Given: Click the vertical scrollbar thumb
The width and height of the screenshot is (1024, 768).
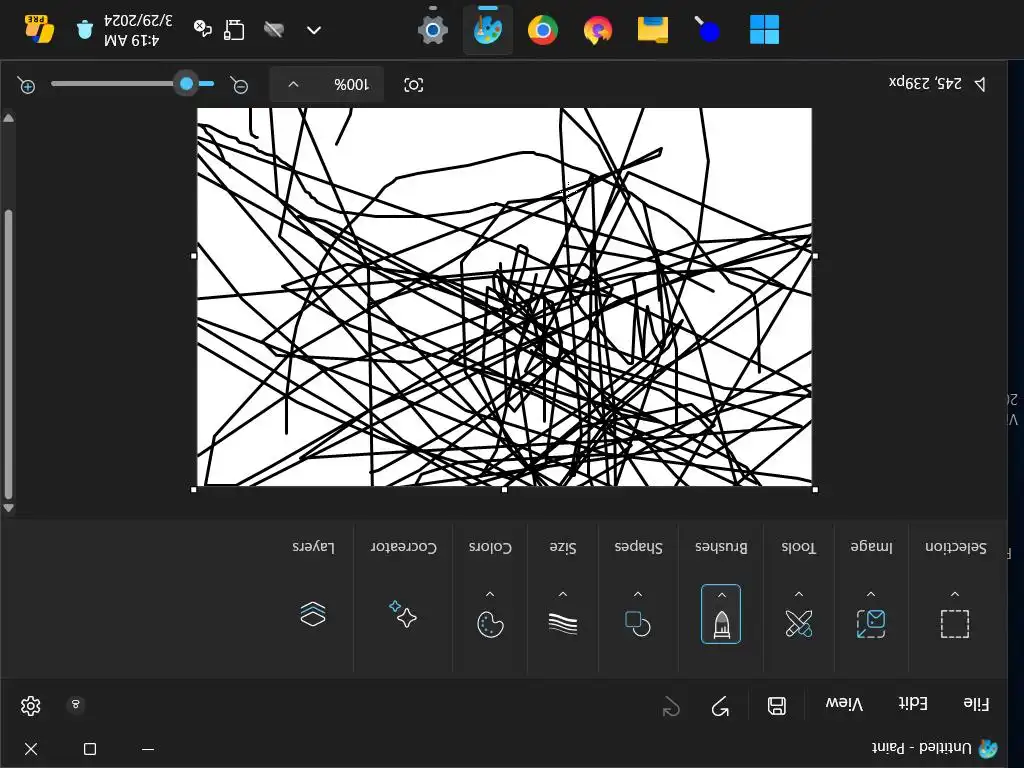Looking at the screenshot, I should pos(8,355).
